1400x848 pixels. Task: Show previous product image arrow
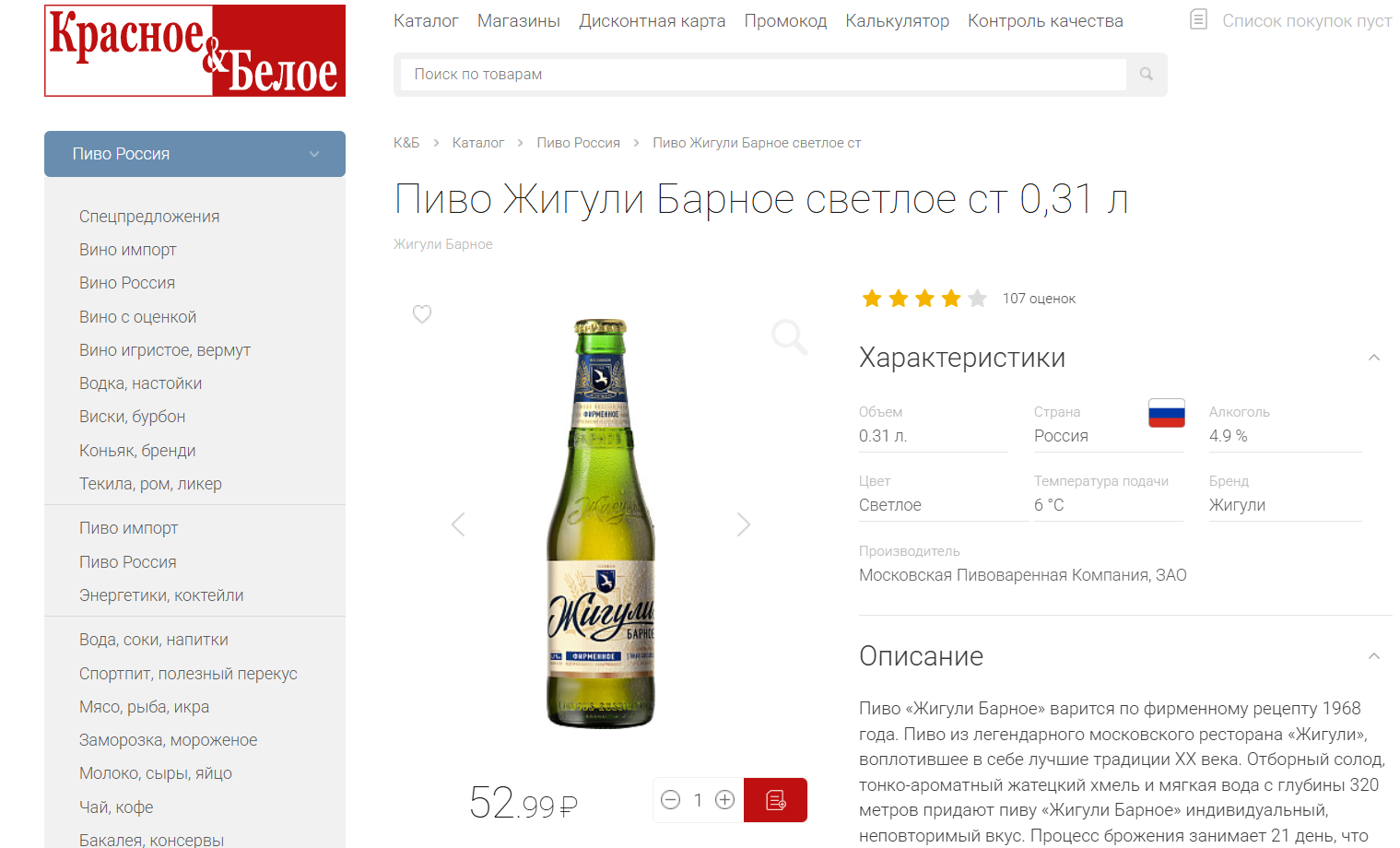(x=458, y=524)
